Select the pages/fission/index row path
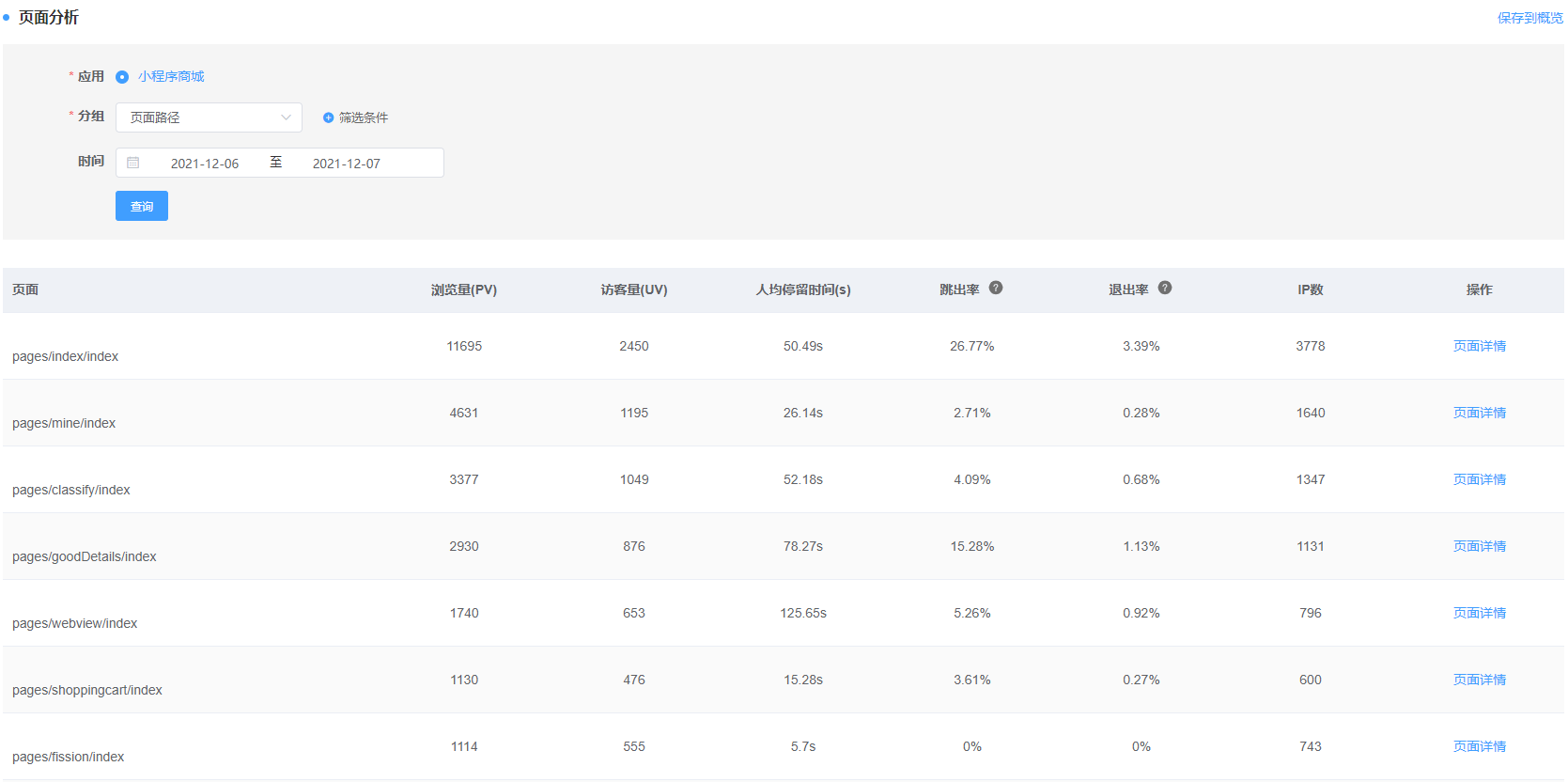 coord(69,757)
